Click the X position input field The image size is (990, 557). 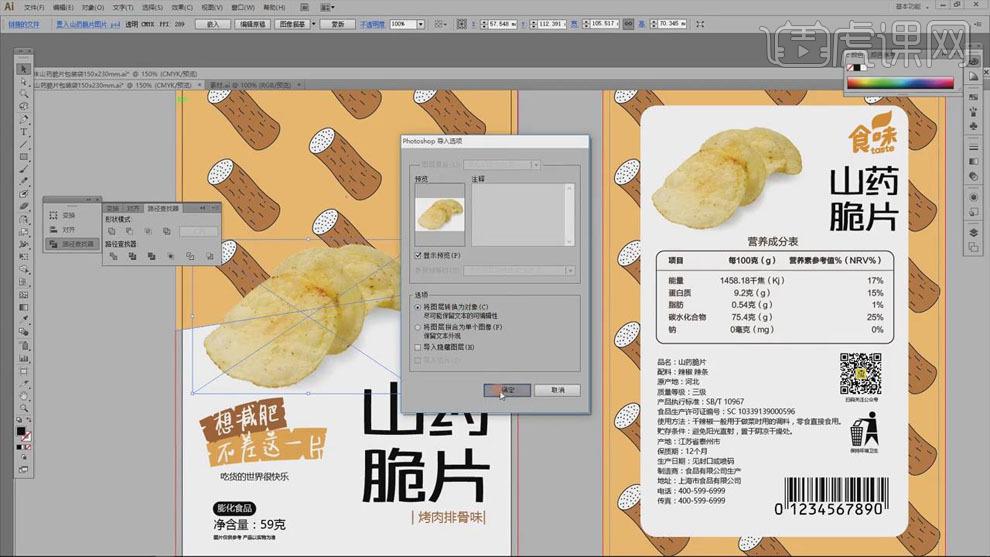(x=502, y=24)
